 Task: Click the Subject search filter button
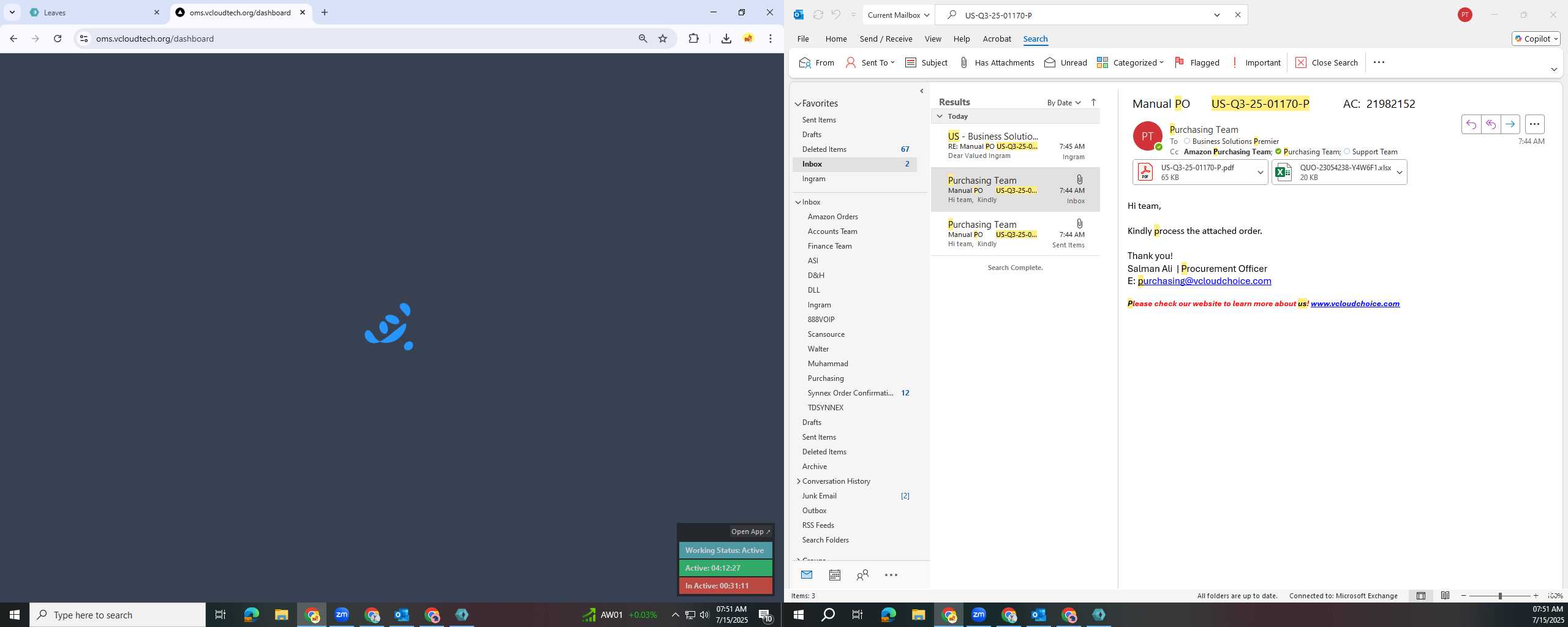926,62
